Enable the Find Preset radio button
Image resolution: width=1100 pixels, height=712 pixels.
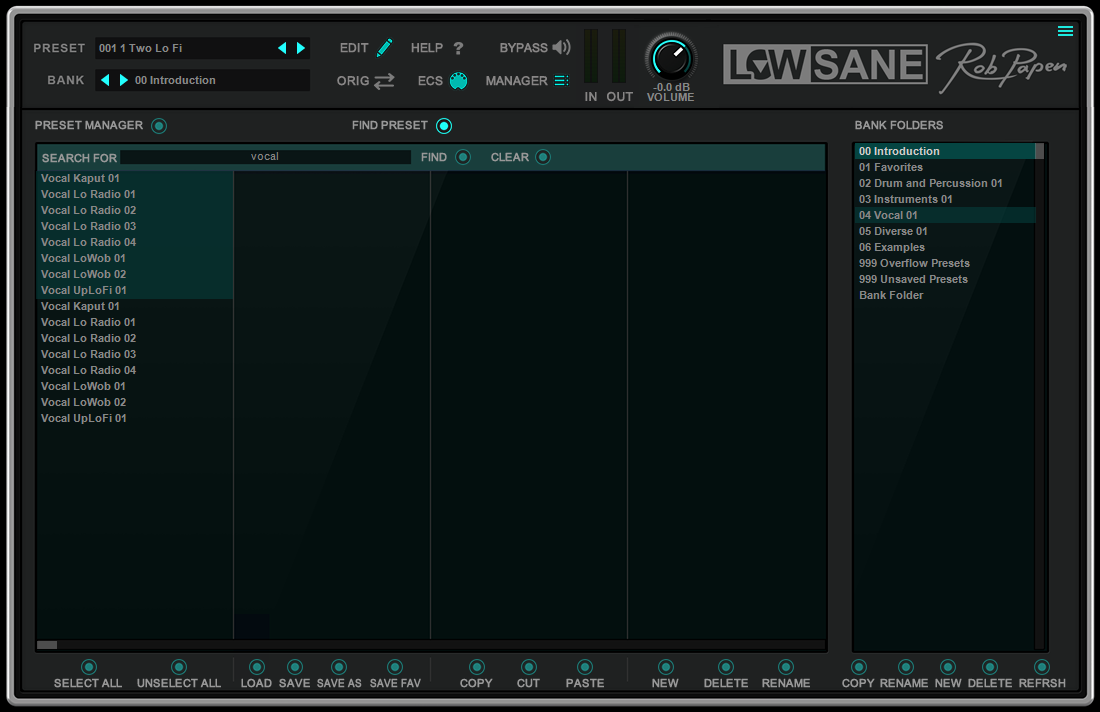[x=444, y=126]
